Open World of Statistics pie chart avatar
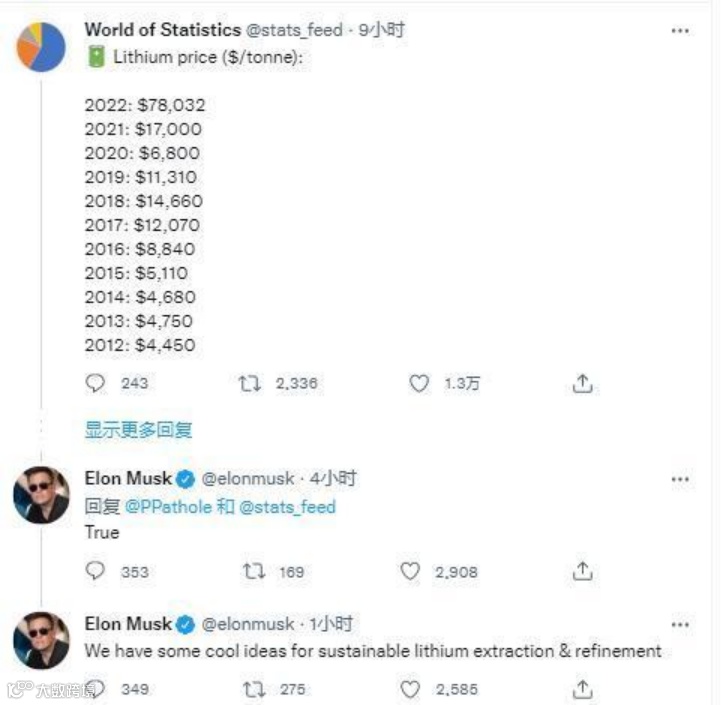 pos(41,46)
